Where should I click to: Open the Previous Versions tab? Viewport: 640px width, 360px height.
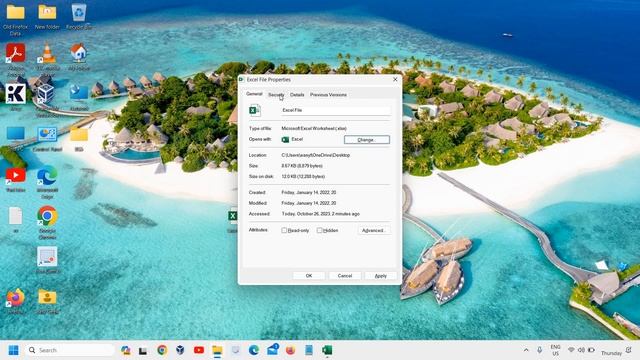328,95
